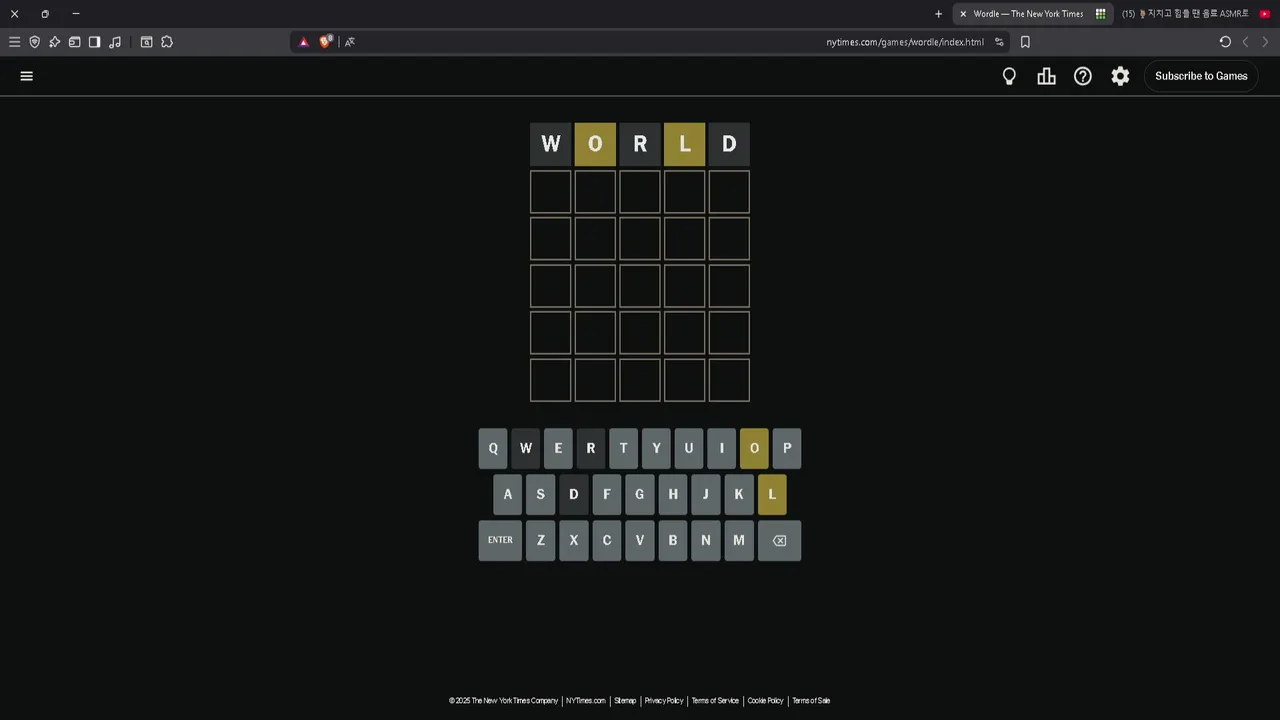Click the R key on the Wordle keyboard

click(x=591, y=448)
